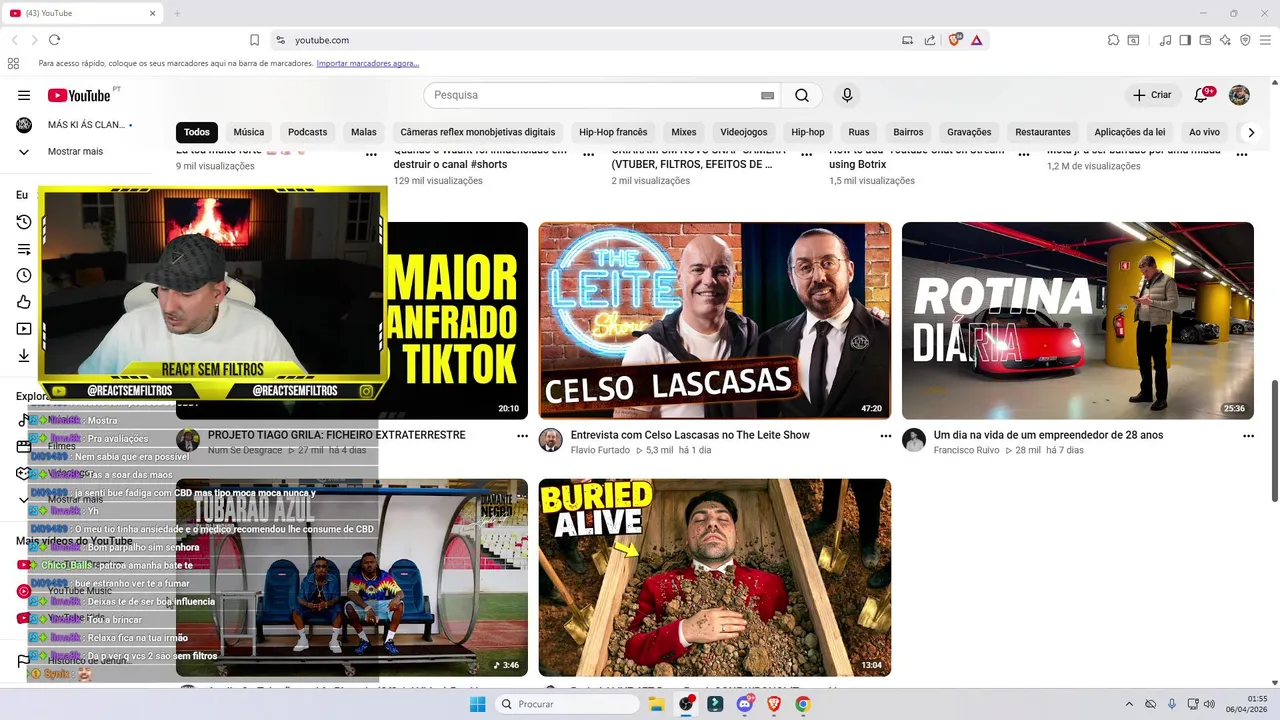Image resolution: width=1280 pixels, height=720 pixels.
Task: Click view site information icon
Action: [x=280, y=40]
